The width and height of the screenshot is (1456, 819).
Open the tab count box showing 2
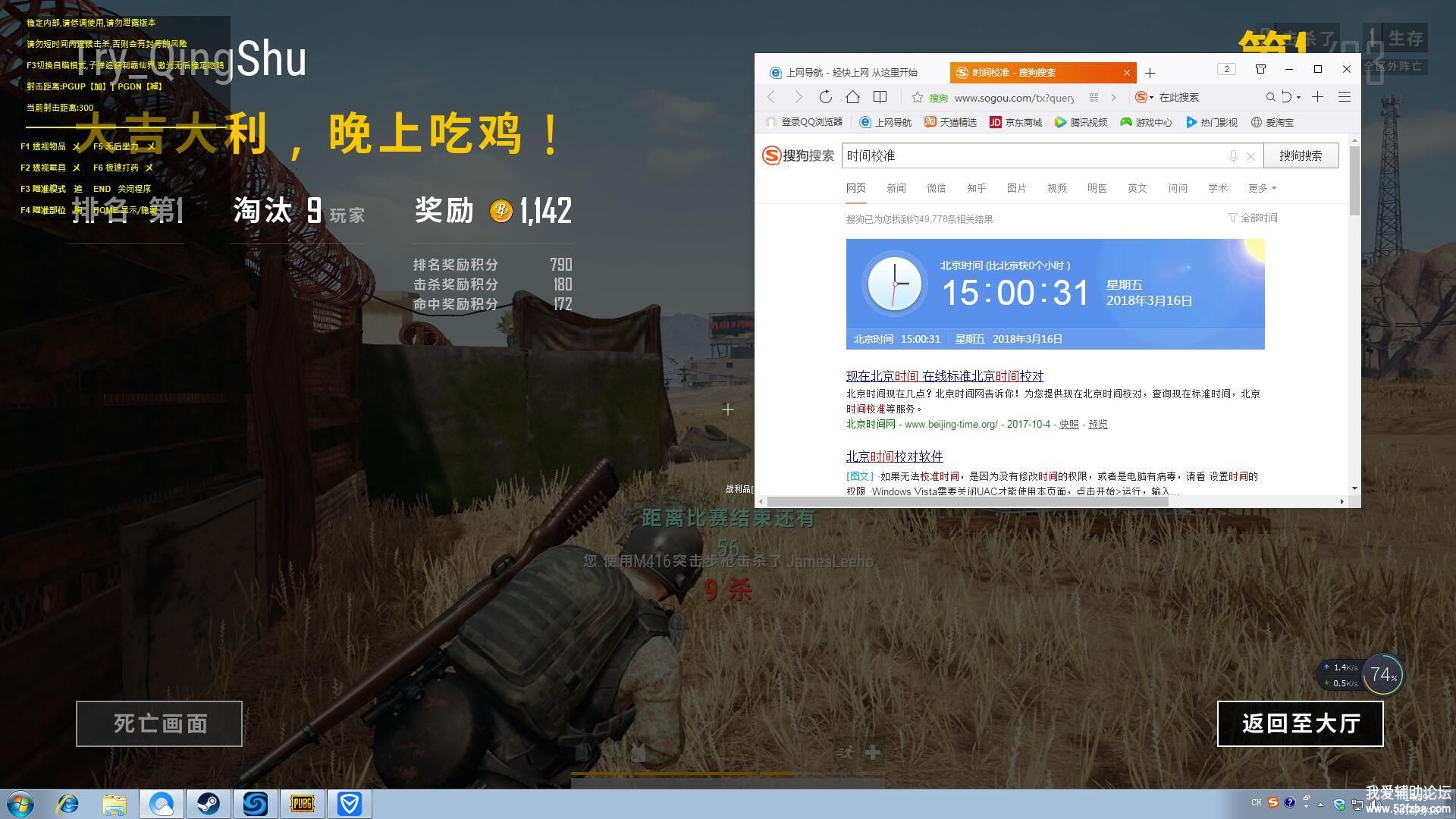[x=1226, y=69]
